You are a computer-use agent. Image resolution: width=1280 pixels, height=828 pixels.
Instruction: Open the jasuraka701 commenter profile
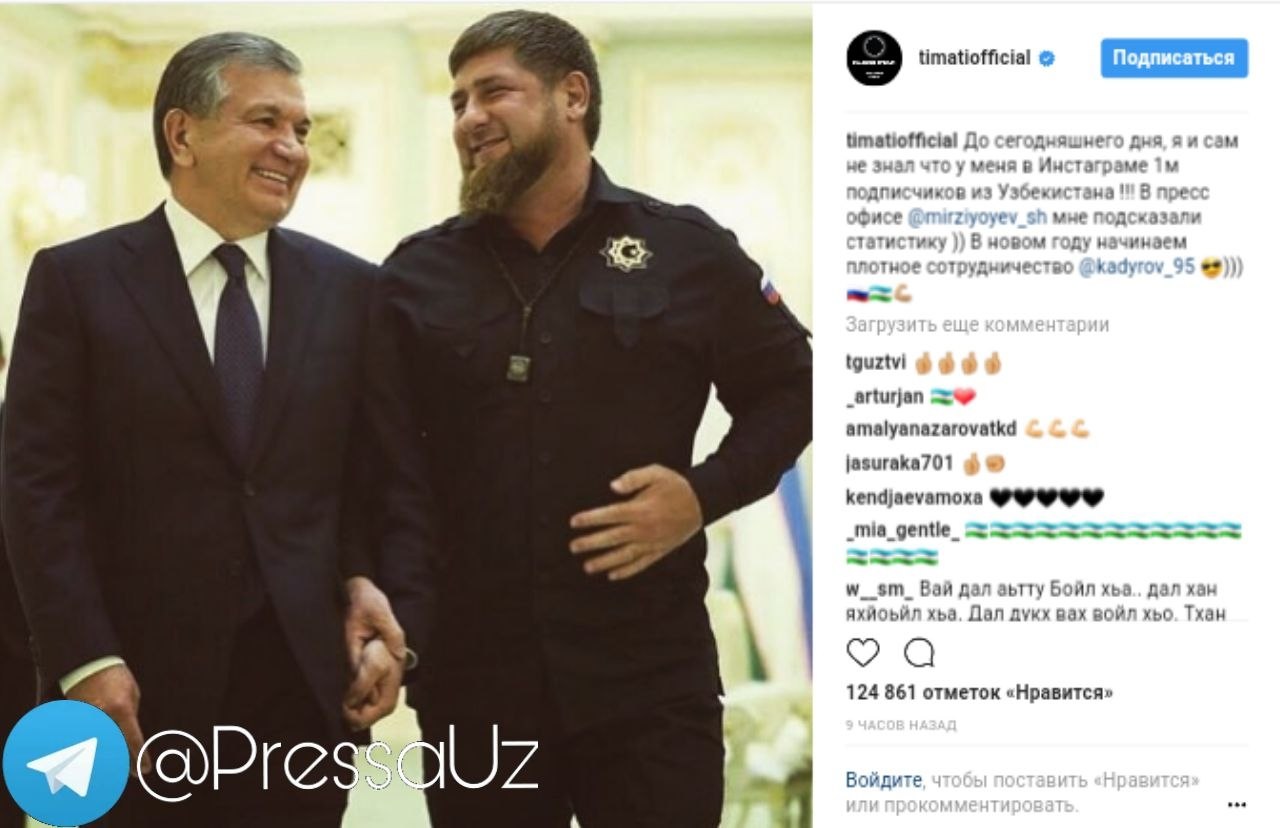pyautogui.click(x=899, y=463)
